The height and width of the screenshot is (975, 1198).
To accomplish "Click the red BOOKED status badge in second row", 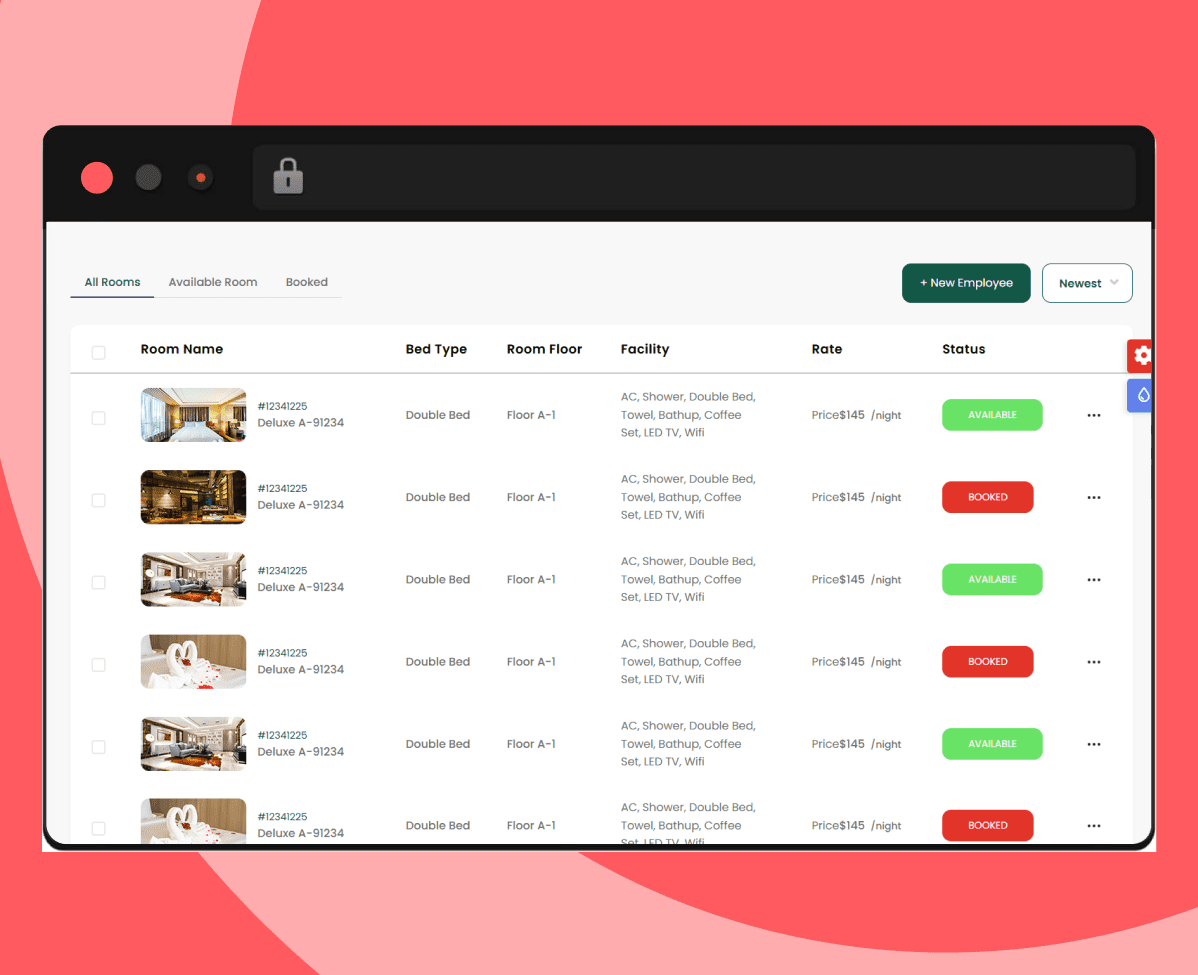I will point(987,497).
